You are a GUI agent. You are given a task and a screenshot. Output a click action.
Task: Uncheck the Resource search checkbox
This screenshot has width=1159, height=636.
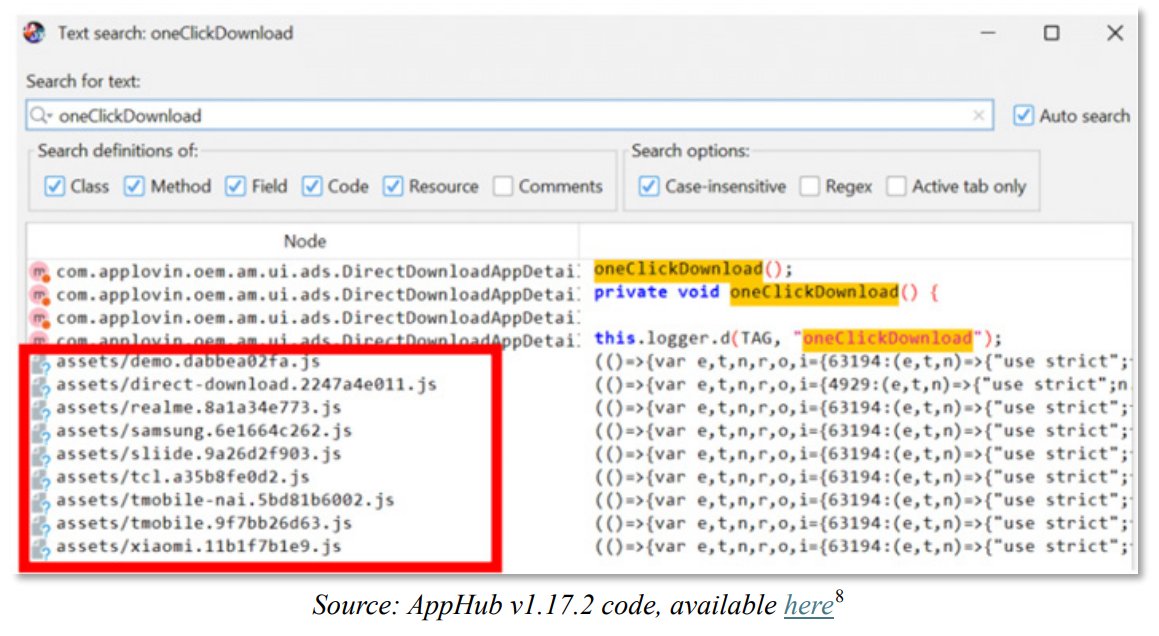tap(392, 186)
